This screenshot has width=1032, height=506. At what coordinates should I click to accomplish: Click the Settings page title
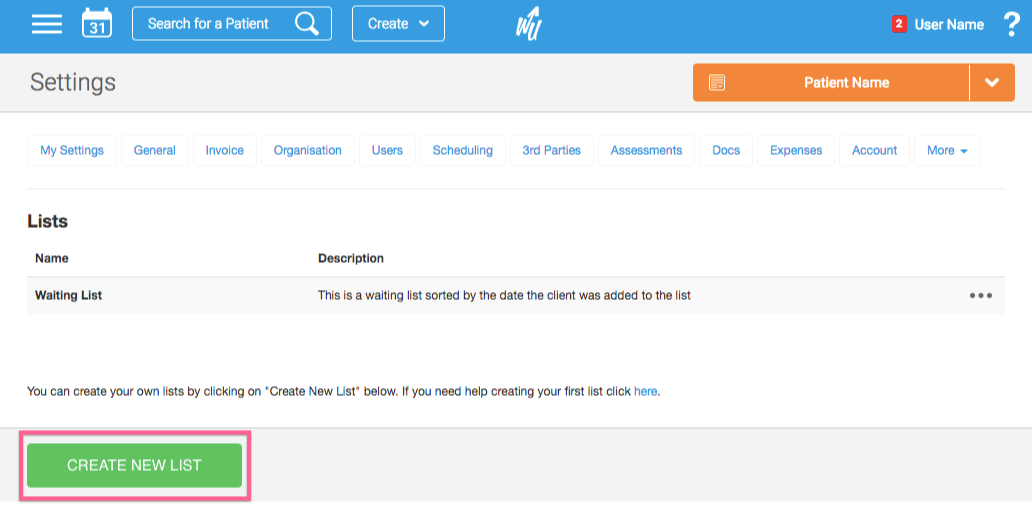point(73,83)
